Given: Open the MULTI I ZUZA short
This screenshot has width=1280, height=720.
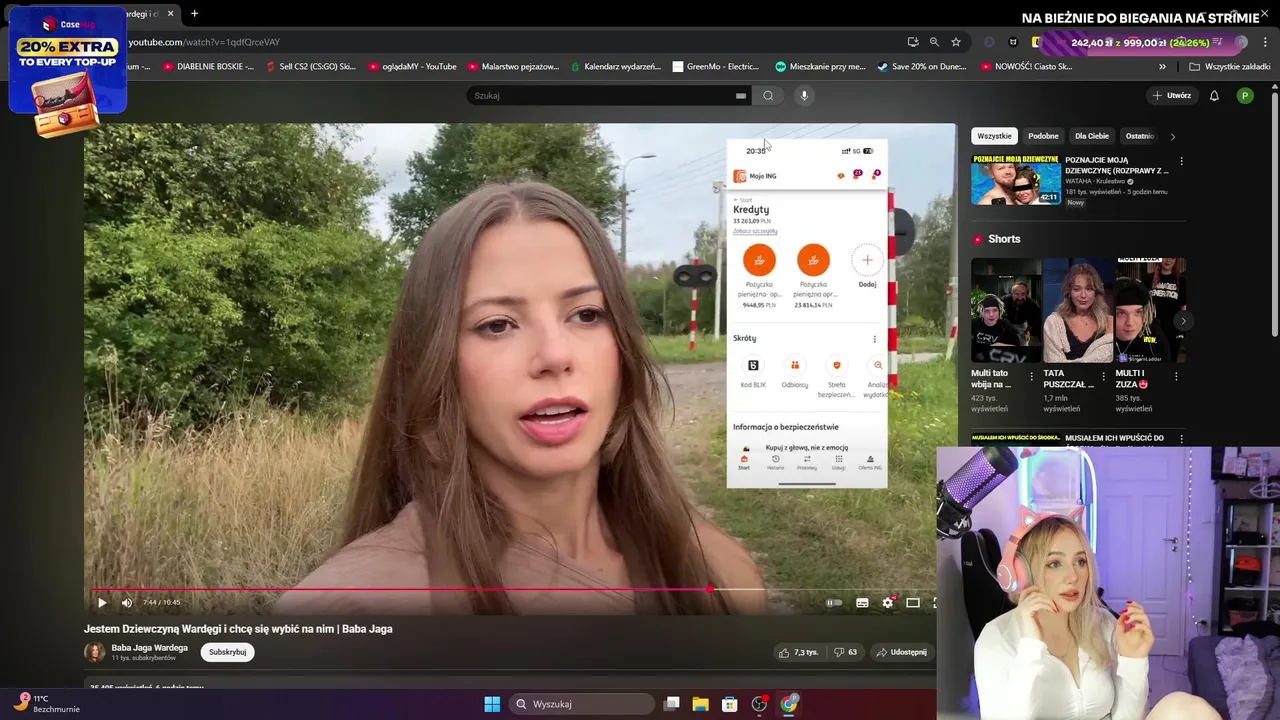Looking at the screenshot, I should coord(1149,310).
